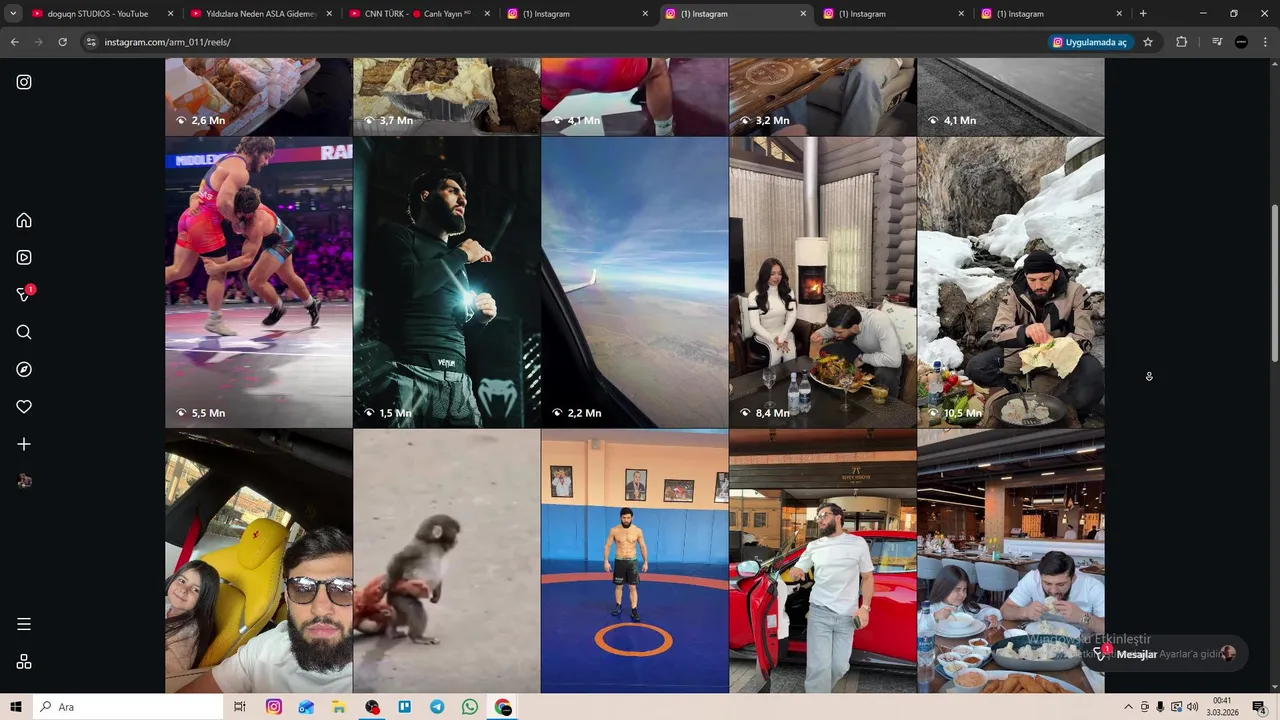The width and height of the screenshot is (1280, 720).
Task: Open the Meta apps icon in sidebar
Action: [x=24, y=661]
